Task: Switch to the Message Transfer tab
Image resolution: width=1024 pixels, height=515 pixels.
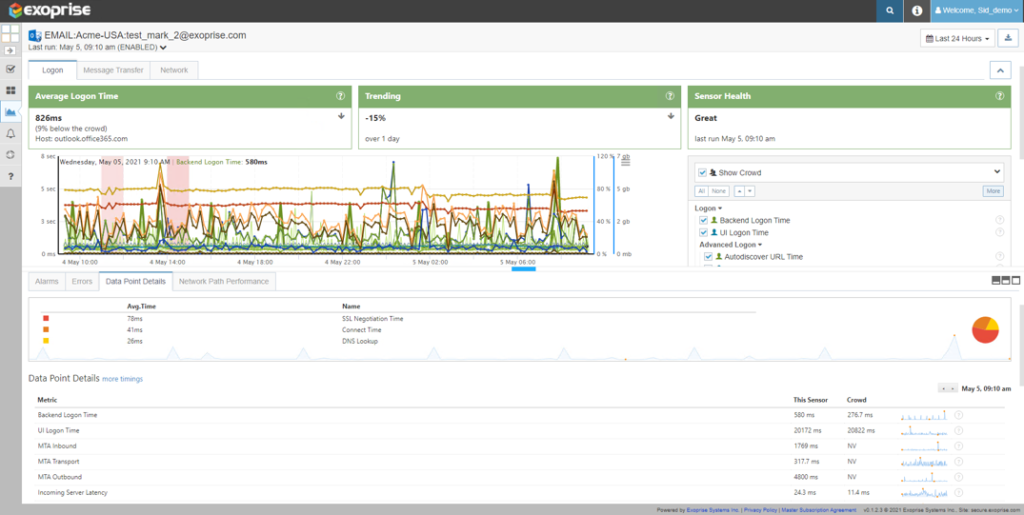Action: pos(114,70)
